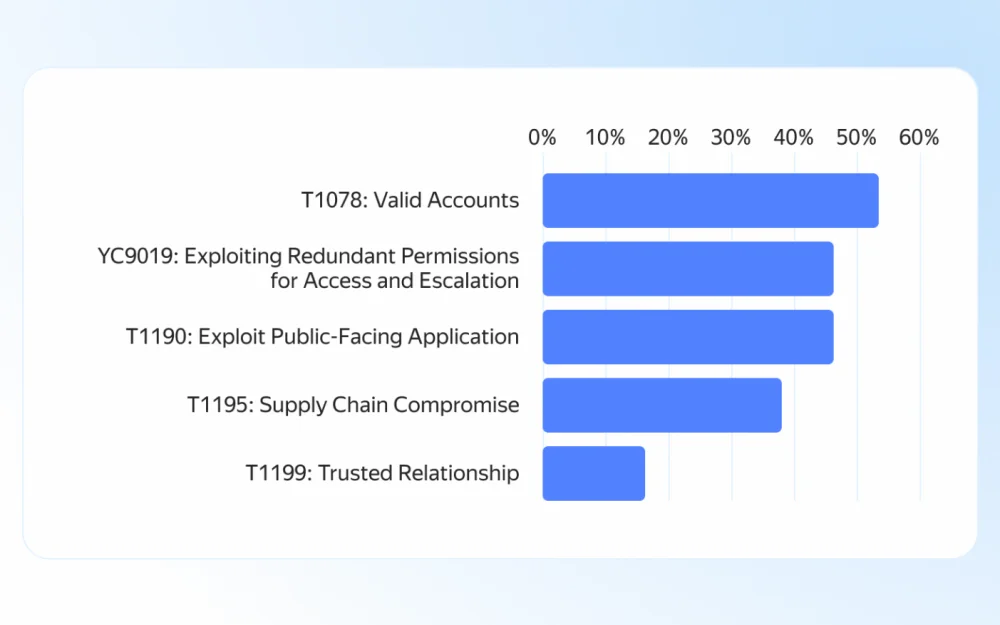Select the YC9019 Redundant Permissions bar

click(688, 269)
